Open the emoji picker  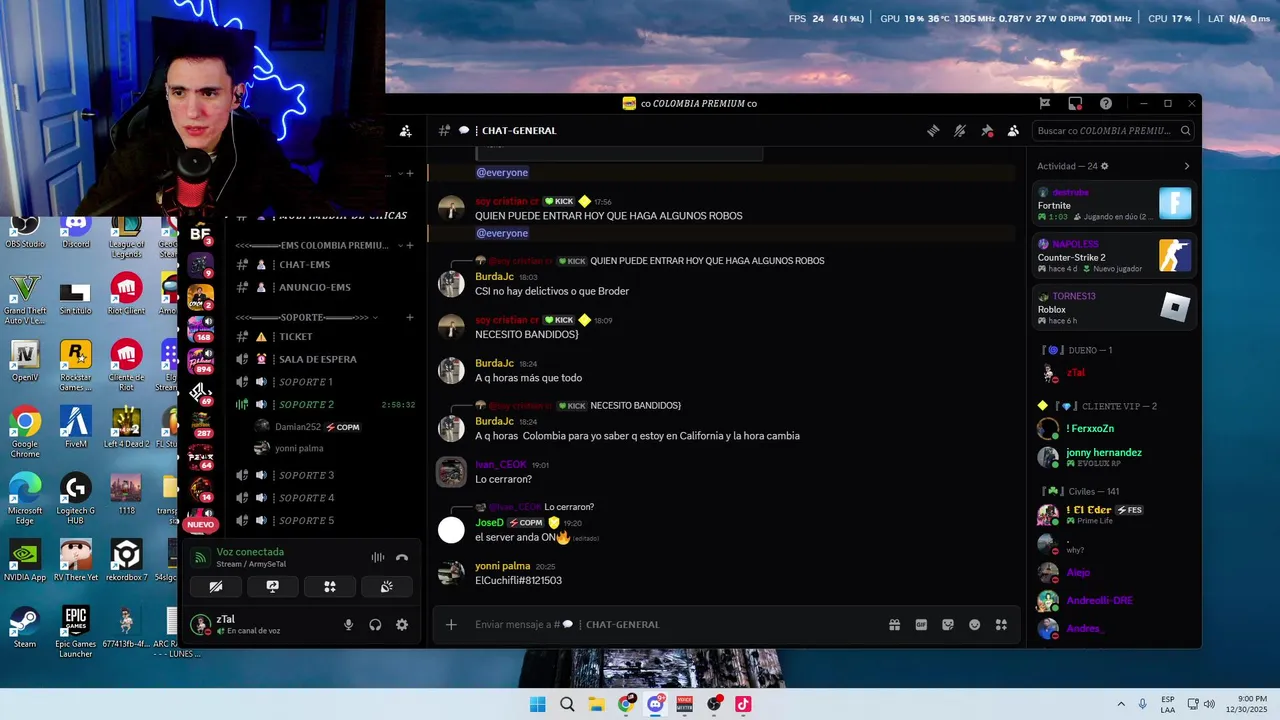point(975,625)
